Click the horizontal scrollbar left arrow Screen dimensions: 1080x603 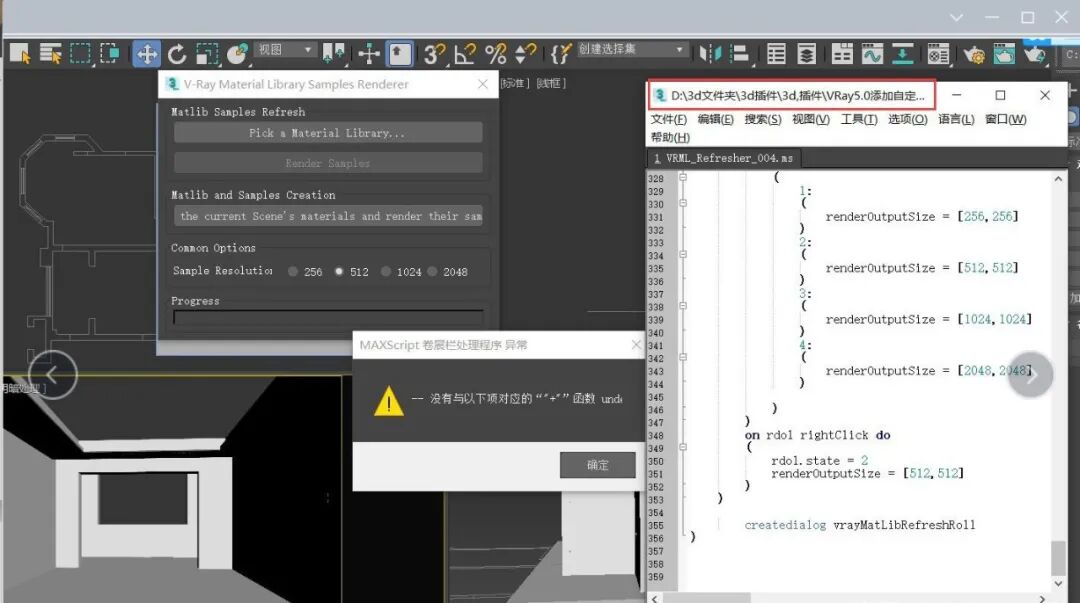(x=655, y=598)
